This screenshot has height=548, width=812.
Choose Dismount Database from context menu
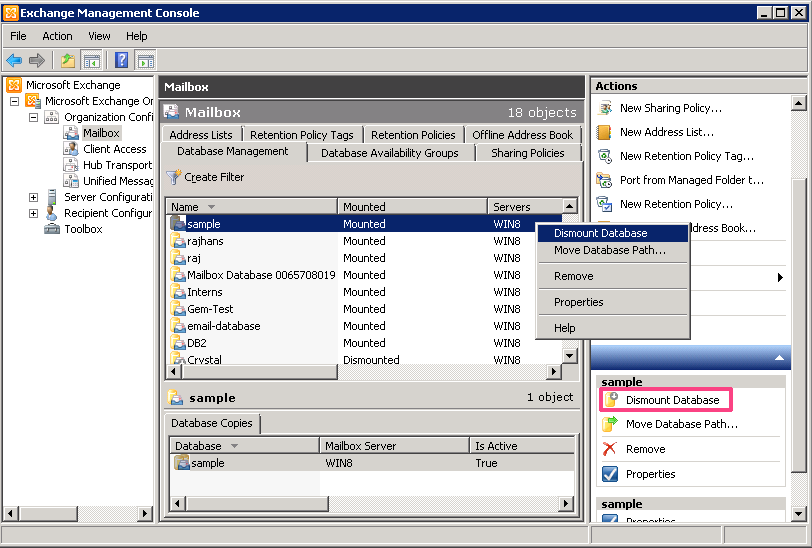point(613,233)
